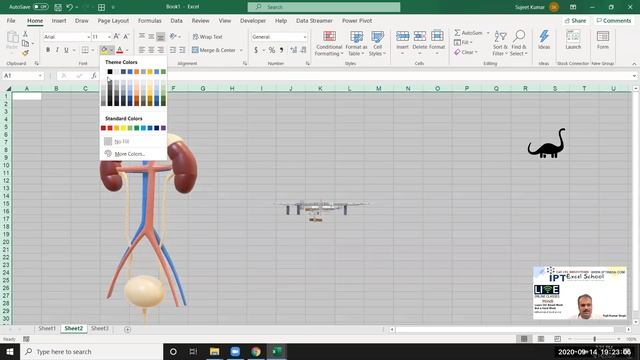Click Insert Function fx icon
This screenshot has width=640, height=360.
(94, 76)
